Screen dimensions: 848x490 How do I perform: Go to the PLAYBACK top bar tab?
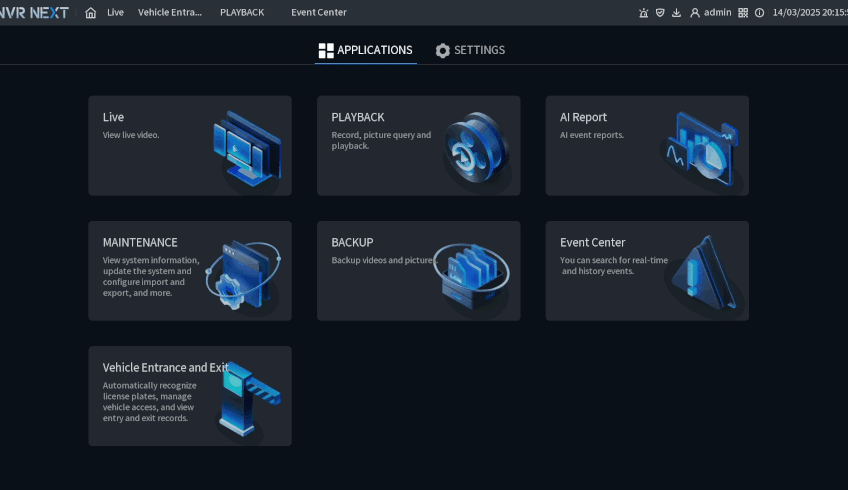[242, 13]
